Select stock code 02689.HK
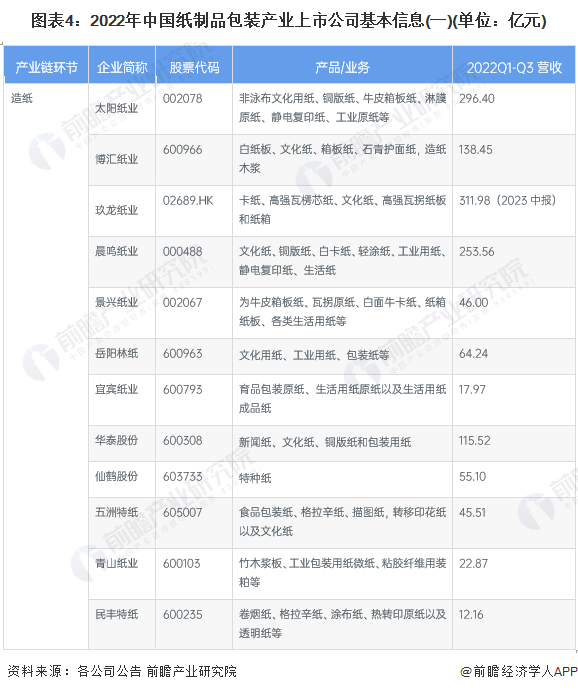The width and height of the screenshot is (578, 692). (x=188, y=200)
